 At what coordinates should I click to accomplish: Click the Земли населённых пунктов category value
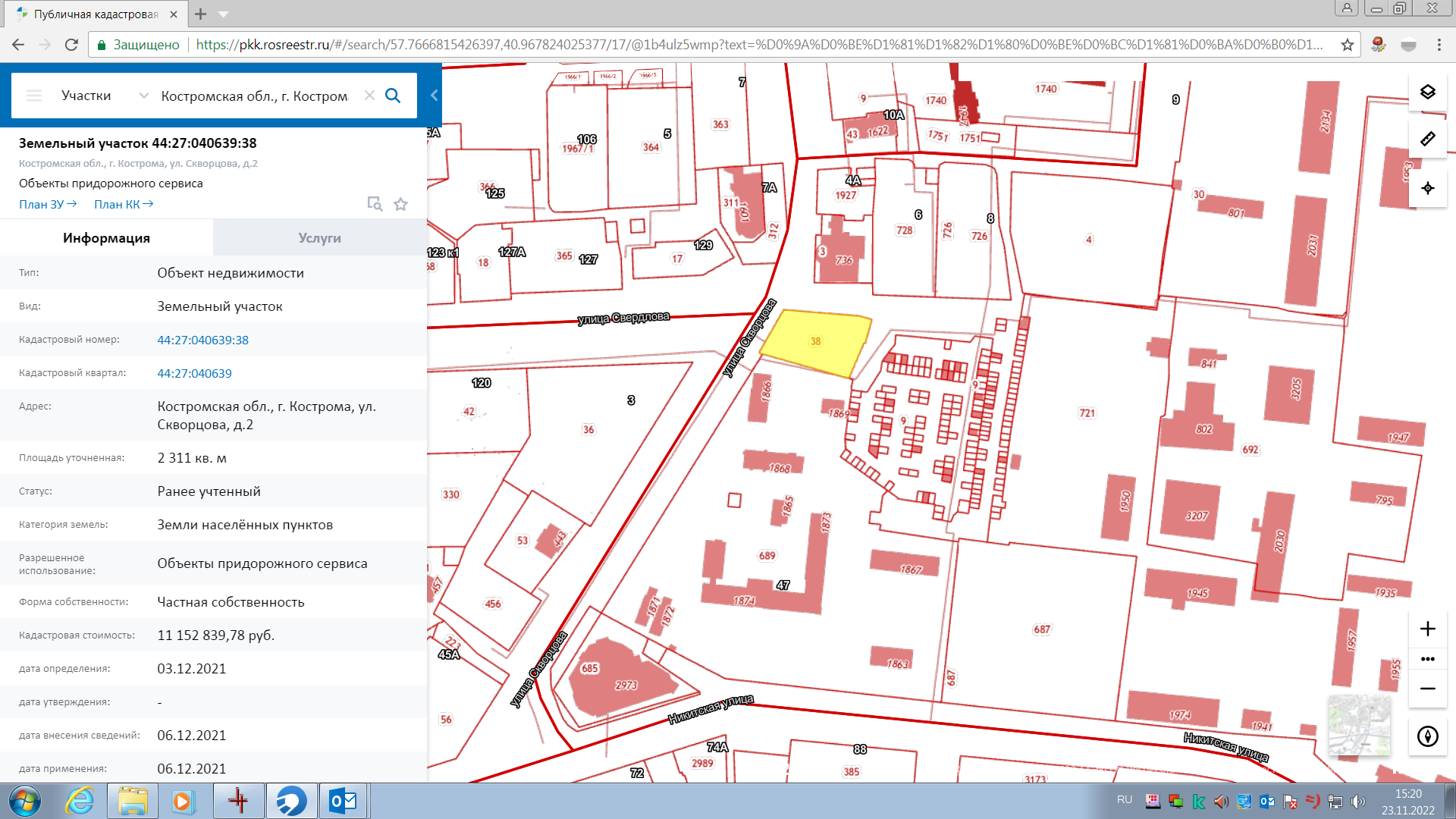[245, 525]
